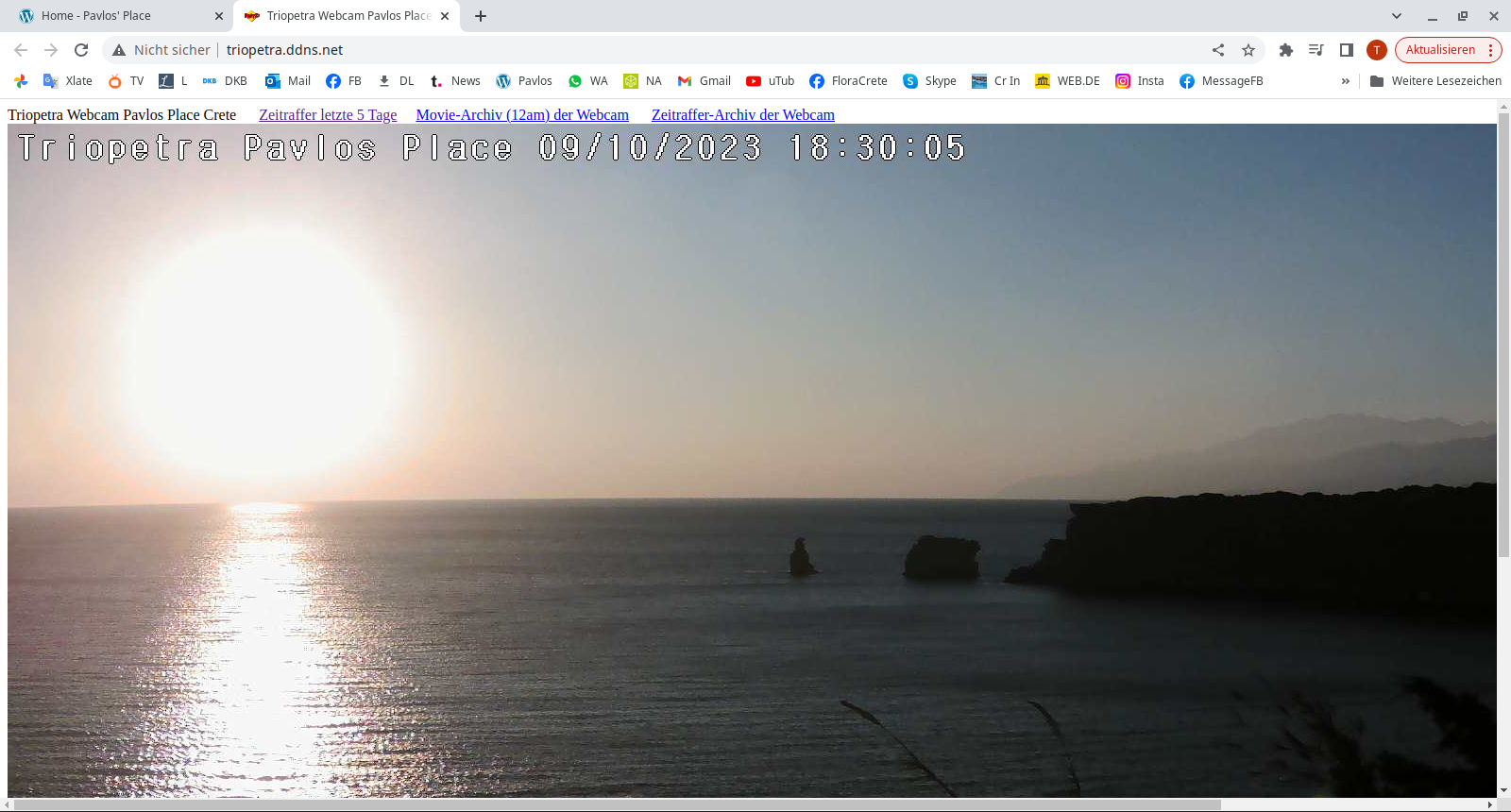
Task: Open Movie-Archiv (12am) der Webcam link
Action: click(522, 115)
